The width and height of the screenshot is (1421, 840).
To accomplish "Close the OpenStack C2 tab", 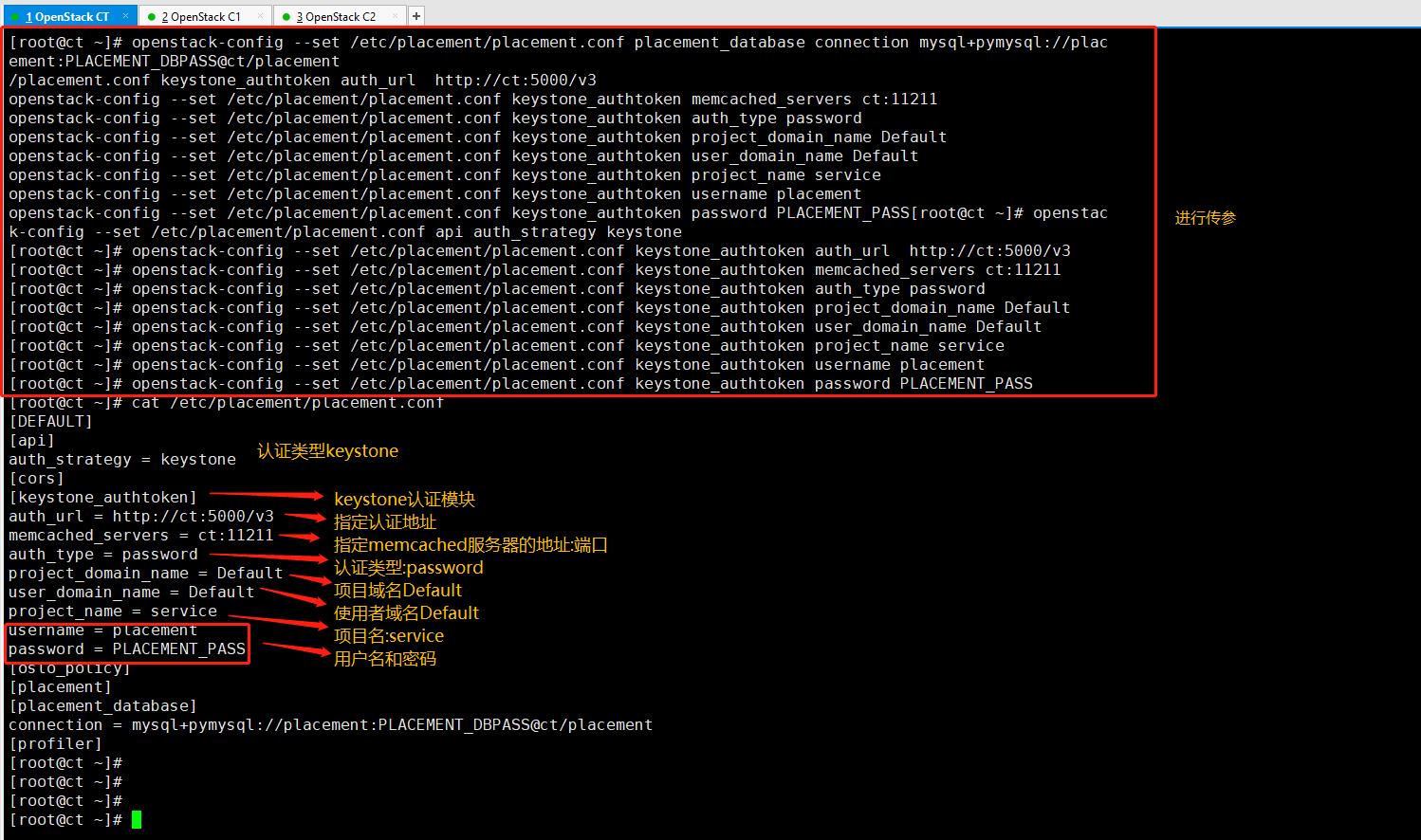I will [x=396, y=16].
